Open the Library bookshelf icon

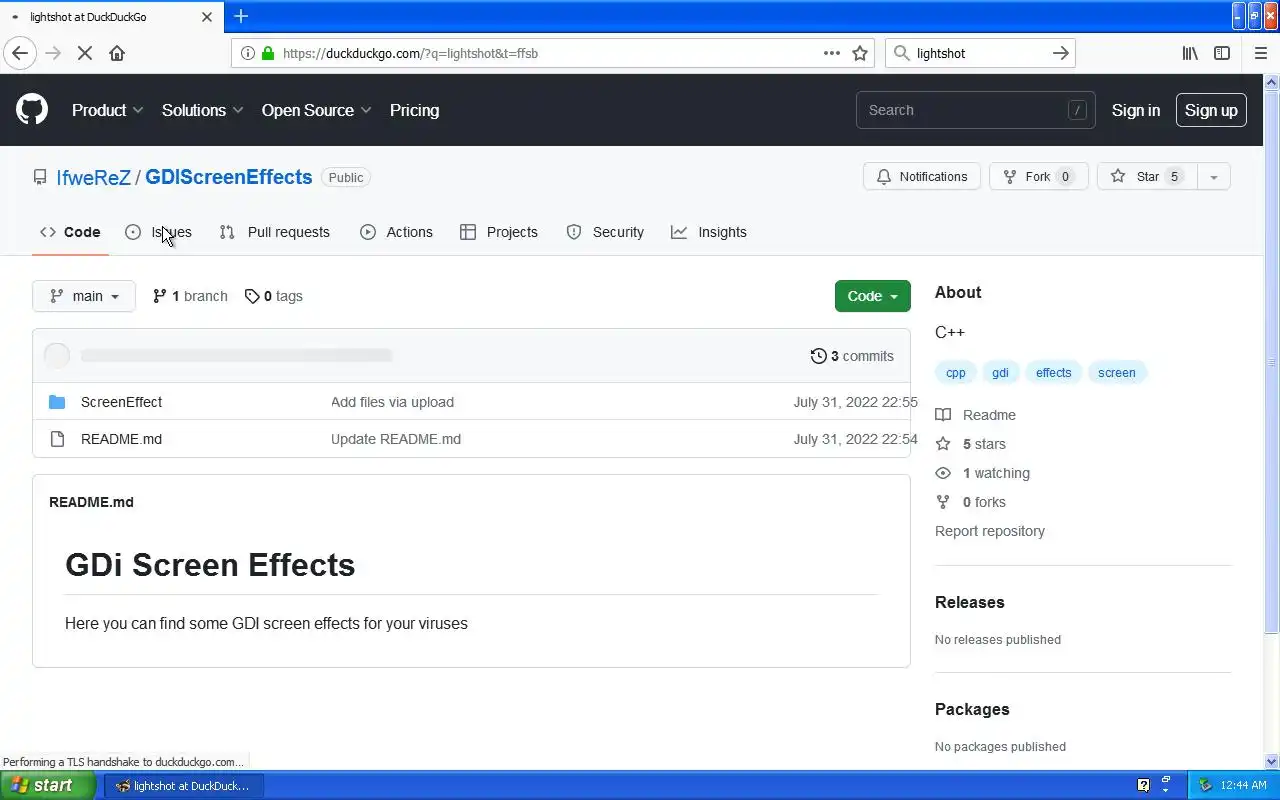click(x=1190, y=53)
